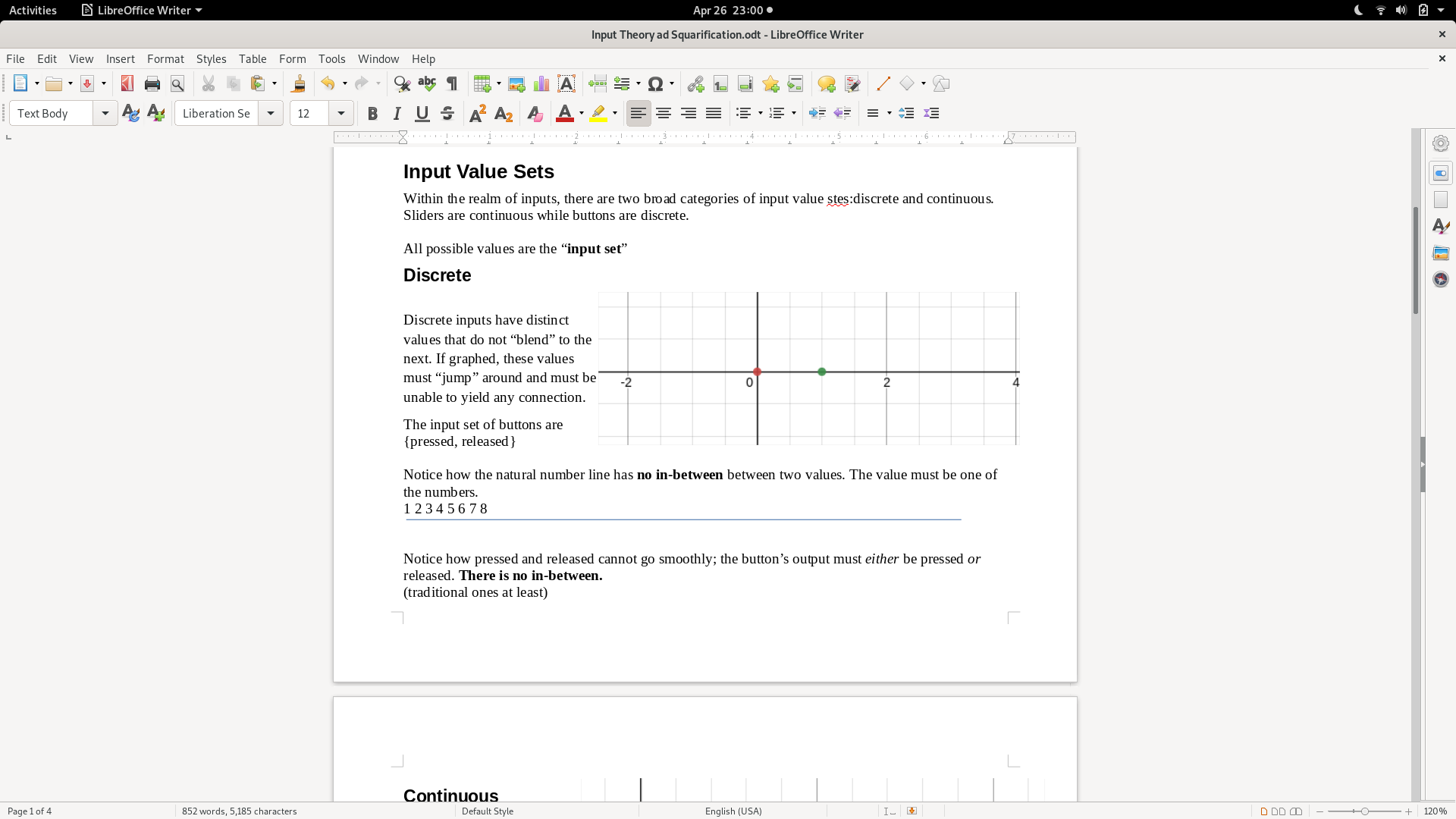Toggle formatting marks (pilcrow)
Screen dimensions: 1456x819
[x=452, y=84]
